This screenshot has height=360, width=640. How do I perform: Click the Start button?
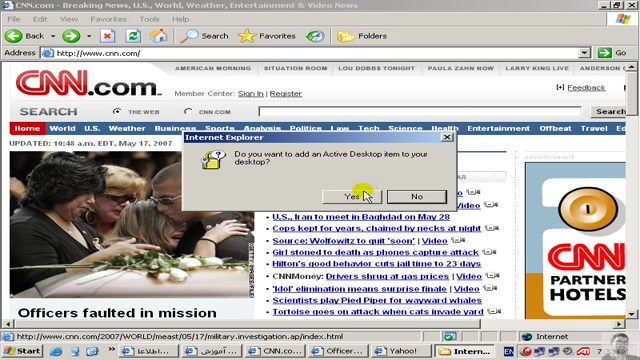tap(23, 351)
